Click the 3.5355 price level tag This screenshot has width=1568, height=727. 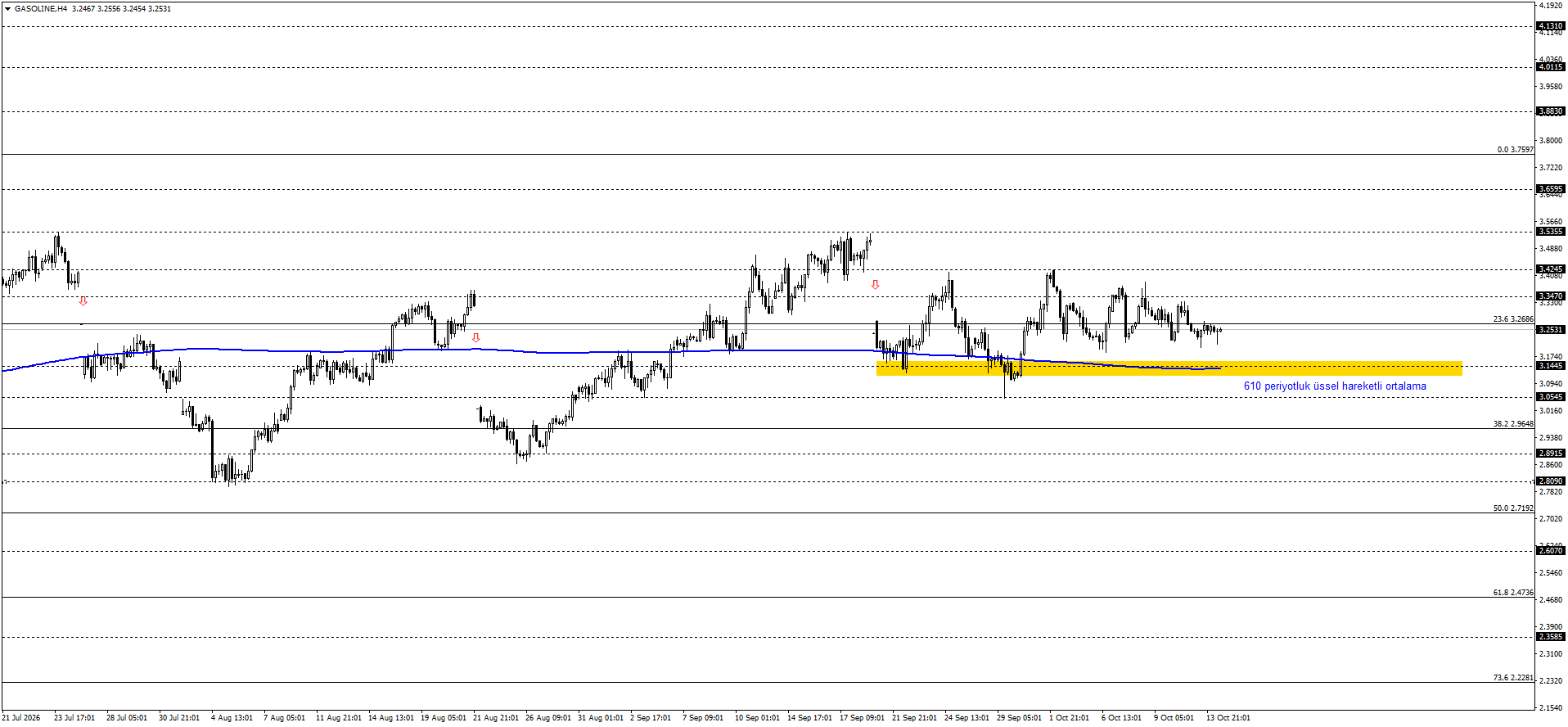click(1551, 232)
